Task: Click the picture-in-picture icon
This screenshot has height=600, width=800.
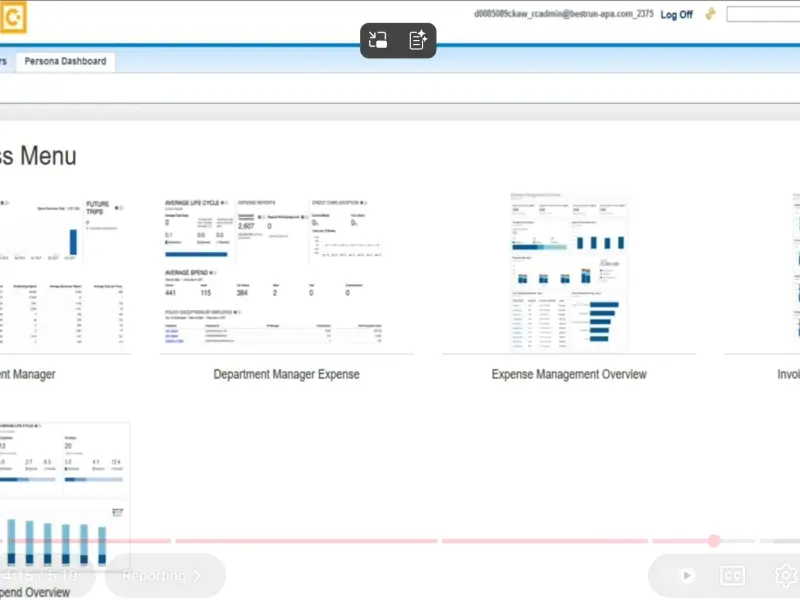Action: [x=378, y=40]
